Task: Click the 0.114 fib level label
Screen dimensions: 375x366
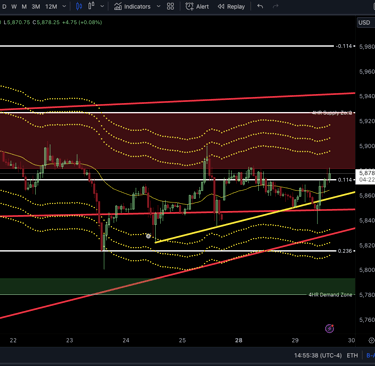Action: (345, 180)
